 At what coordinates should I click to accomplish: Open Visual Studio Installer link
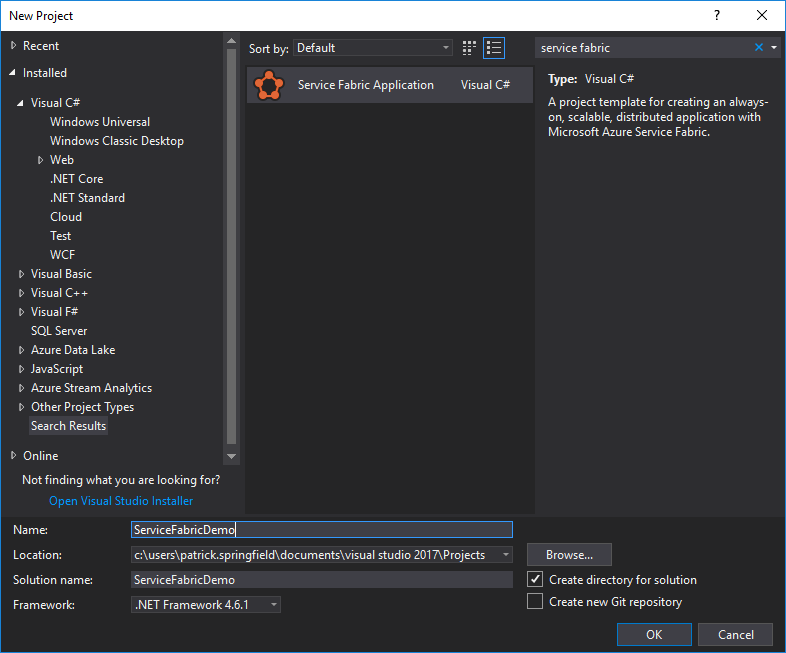coord(121,501)
